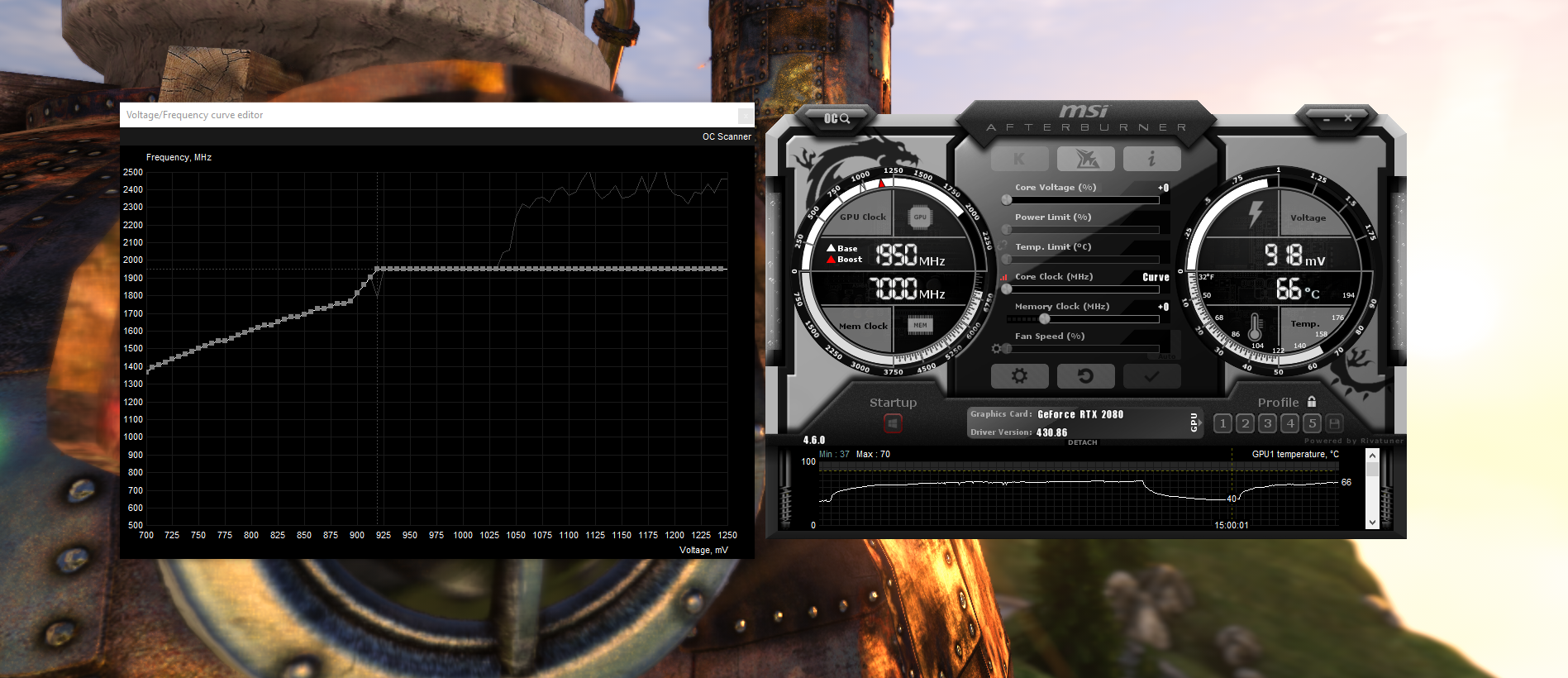Viewport: 1568px width, 678px height.
Task: Click the +0 value beside Memory Clock
Action: point(1163,307)
